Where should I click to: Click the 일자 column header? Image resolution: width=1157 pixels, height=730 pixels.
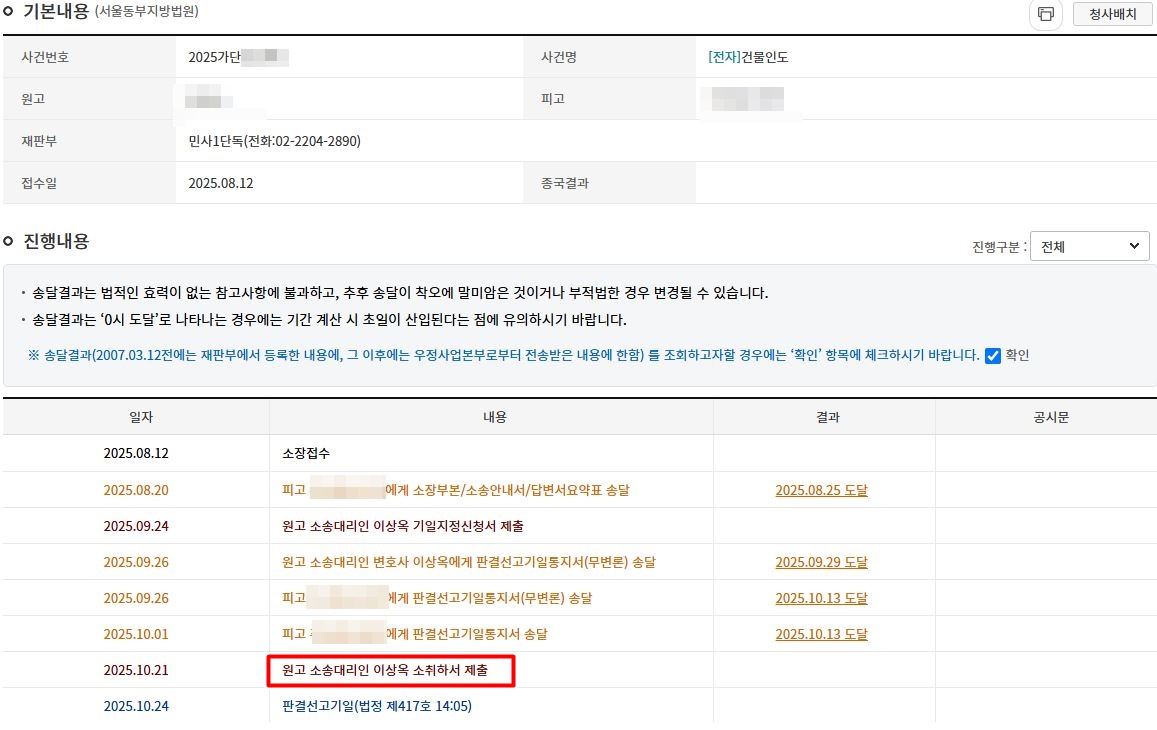tap(136, 417)
